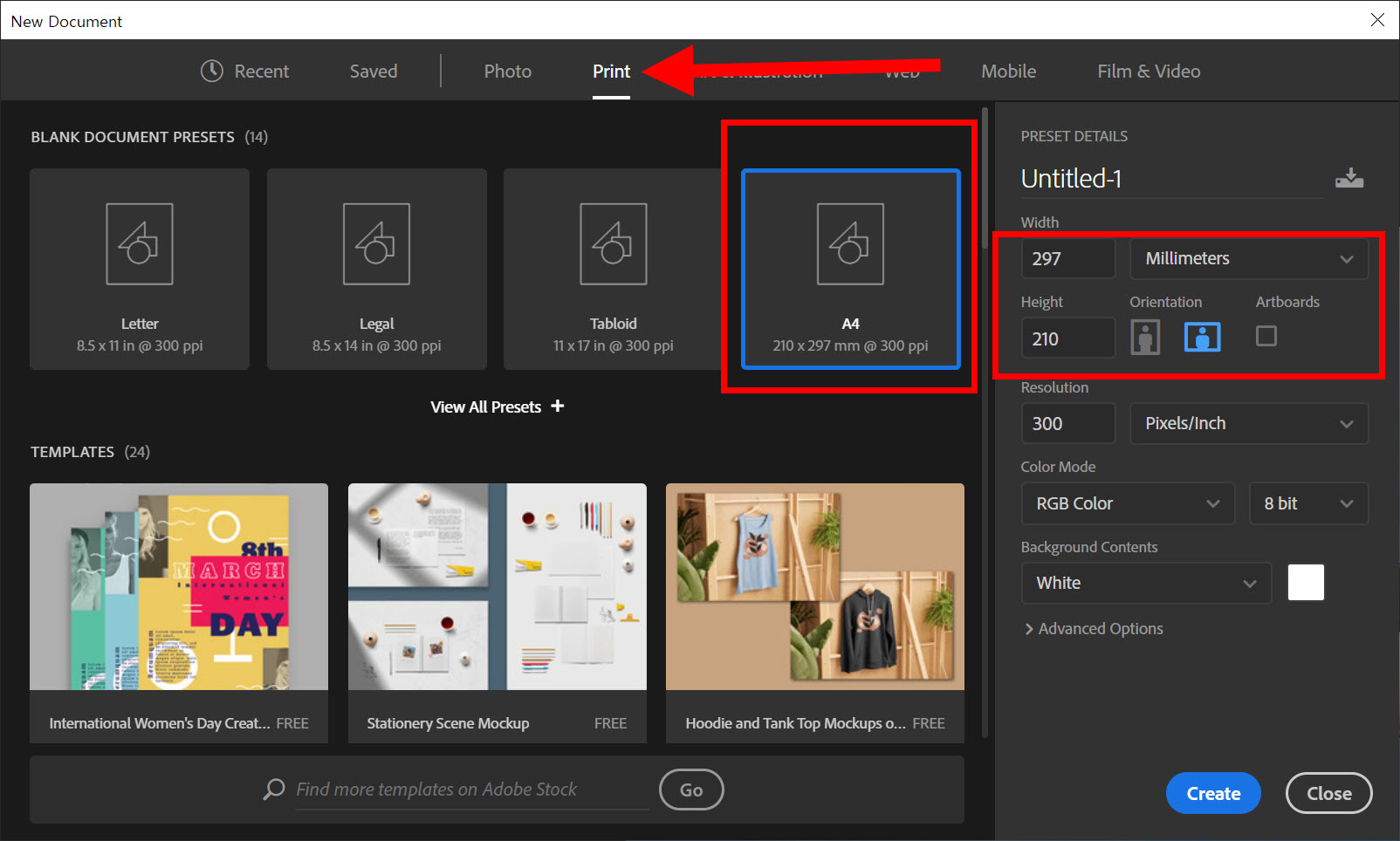Click the Tabloid preset document icon
The image size is (1400, 841).
click(614, 244)
